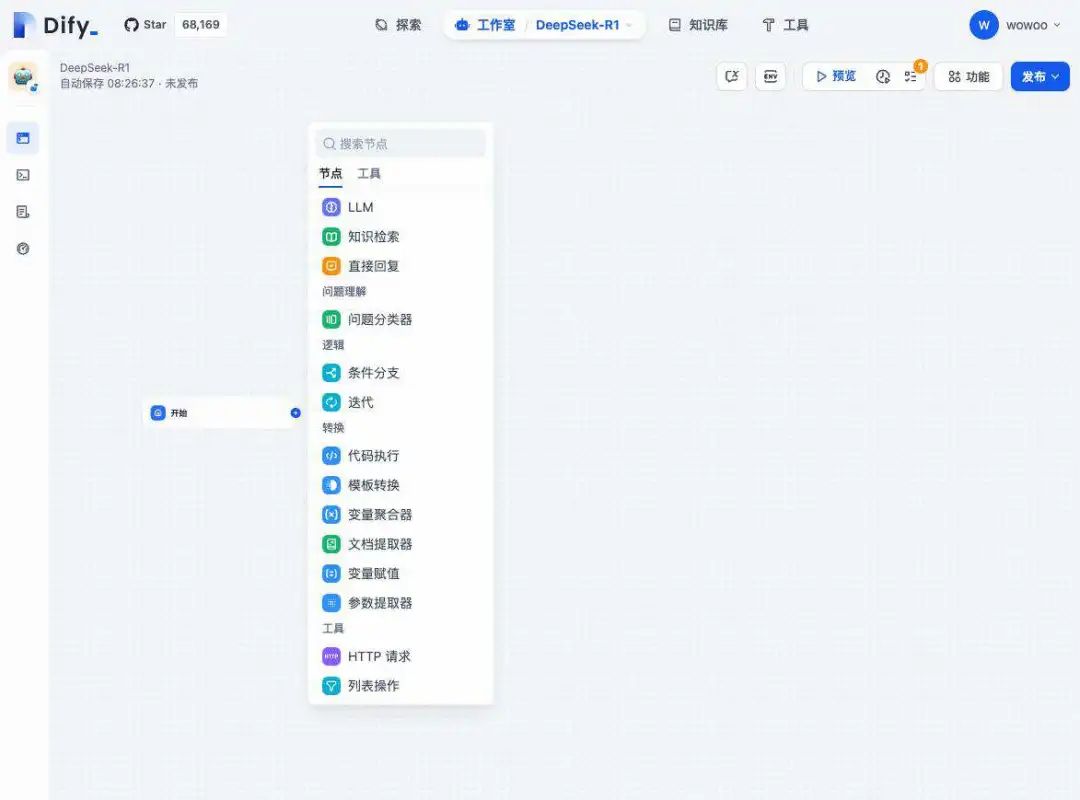The width and height of the screenshot is (1080, 800).
Task: Click the GitHub Star button
Action: pyautogui.click(x=145, y=25)
